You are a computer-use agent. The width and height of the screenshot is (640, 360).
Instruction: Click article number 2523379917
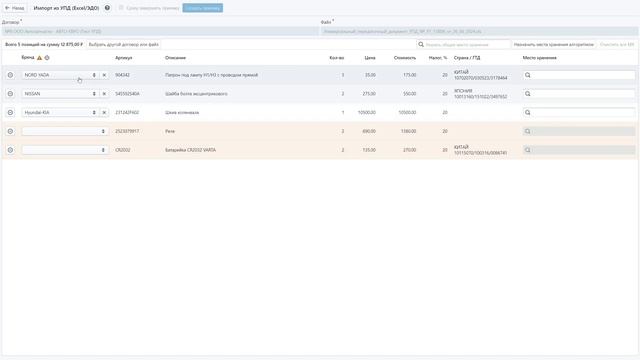point(127,131)
